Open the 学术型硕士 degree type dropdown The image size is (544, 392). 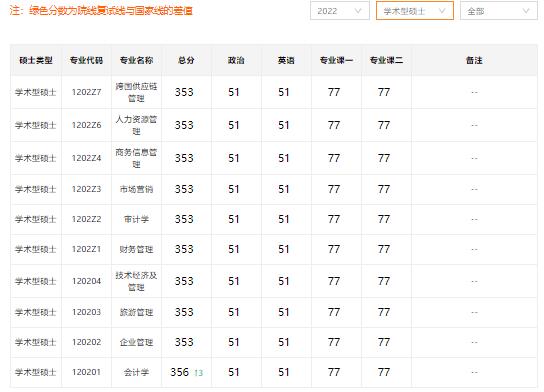click(x=415, y=11)
